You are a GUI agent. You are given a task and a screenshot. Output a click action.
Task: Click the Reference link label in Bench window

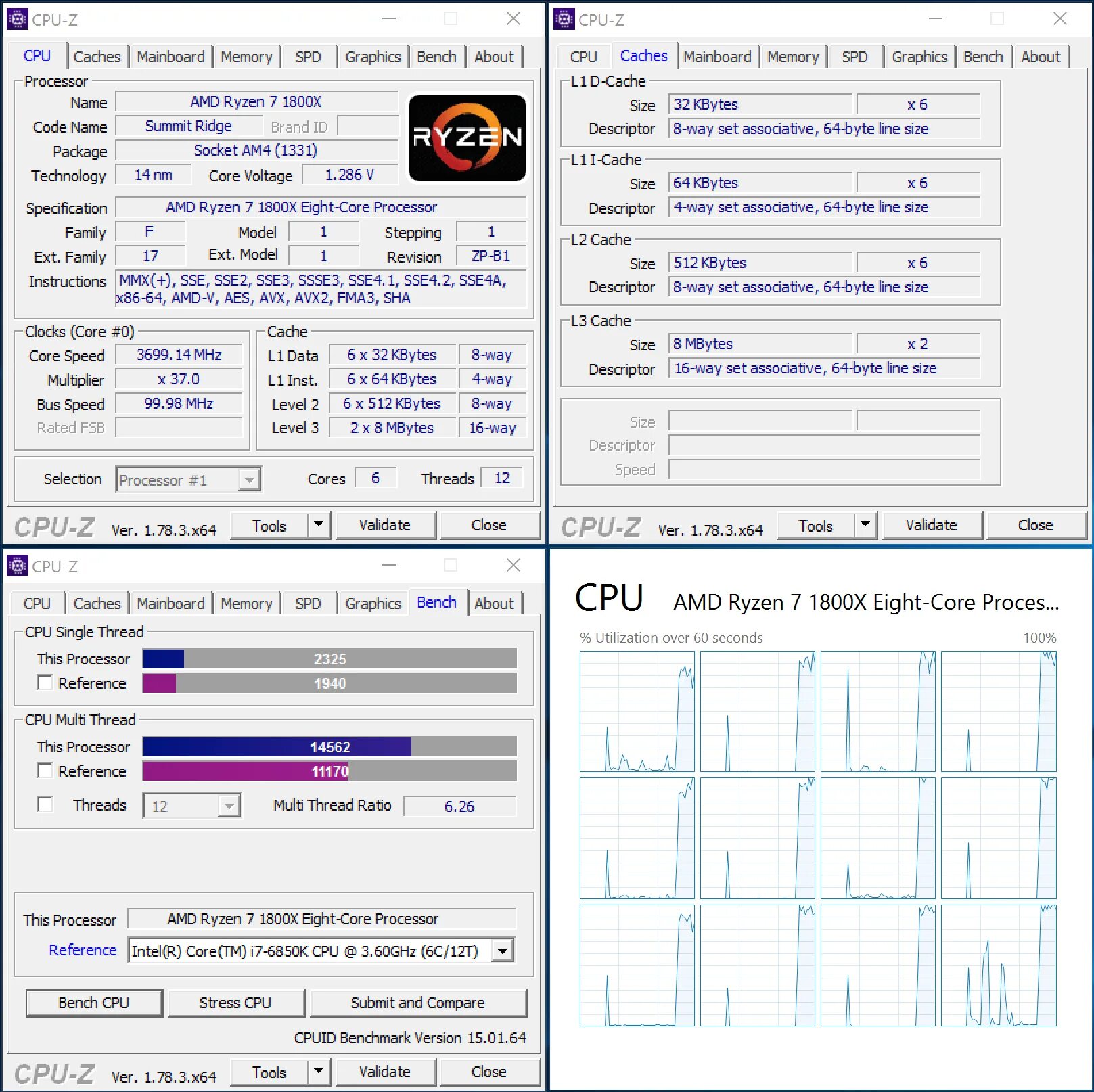click(x=83, y=950)
